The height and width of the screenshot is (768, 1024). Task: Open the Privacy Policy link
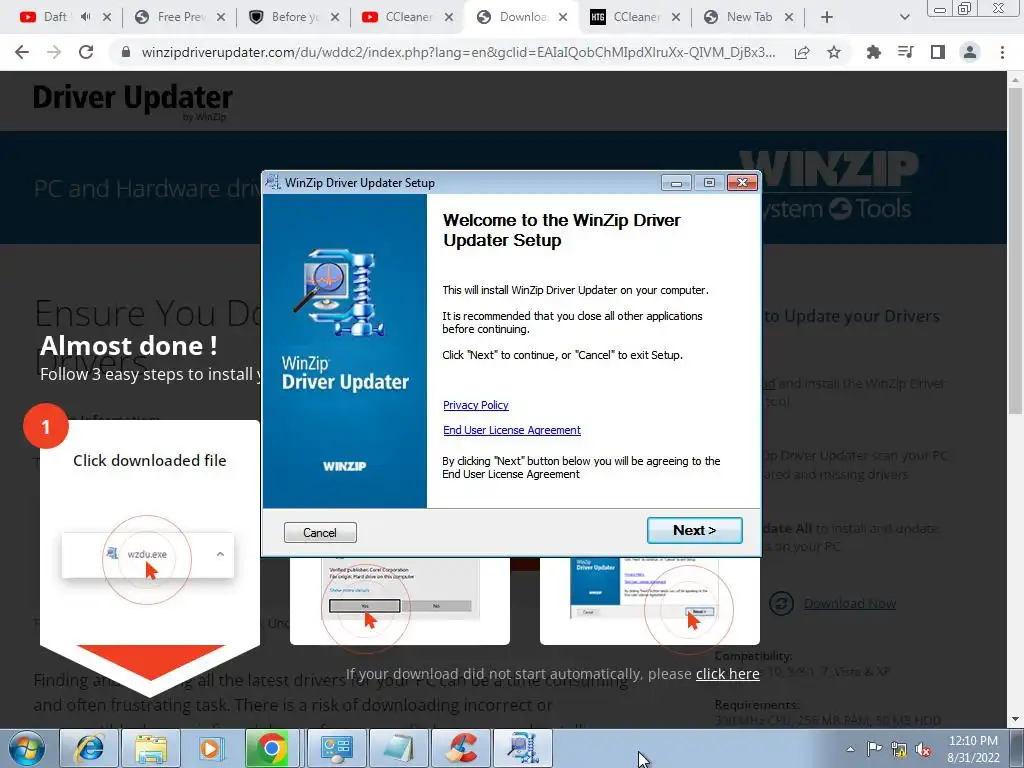tap(475, 405)
